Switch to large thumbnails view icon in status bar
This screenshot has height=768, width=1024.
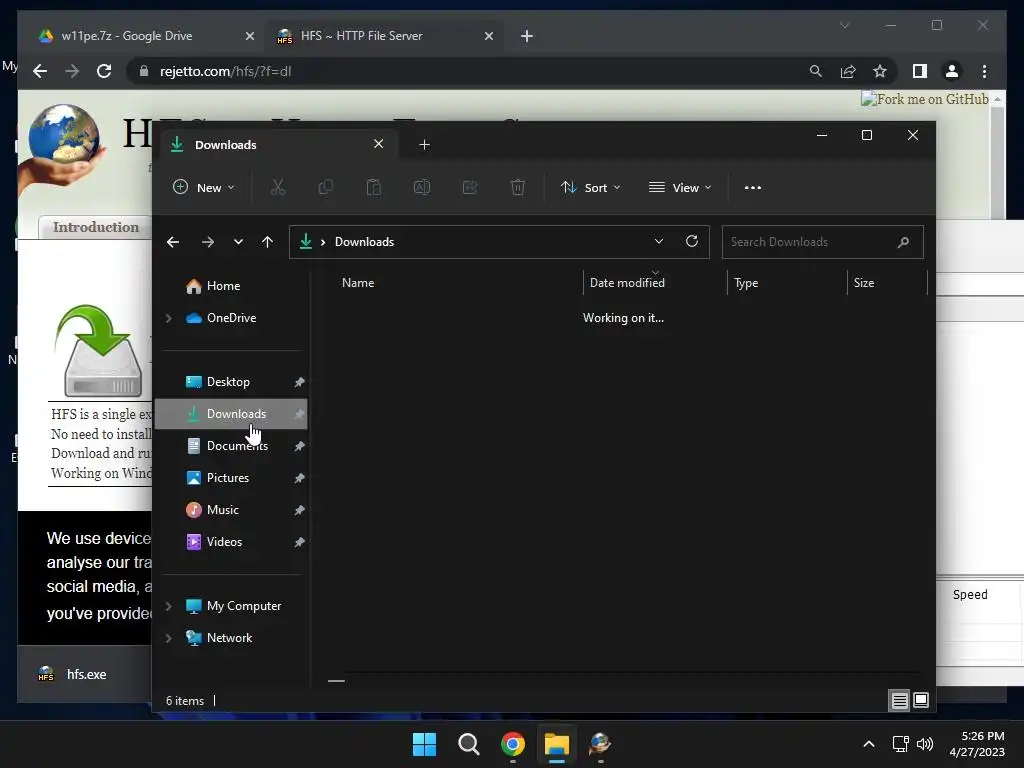click(x=921, y=701)
